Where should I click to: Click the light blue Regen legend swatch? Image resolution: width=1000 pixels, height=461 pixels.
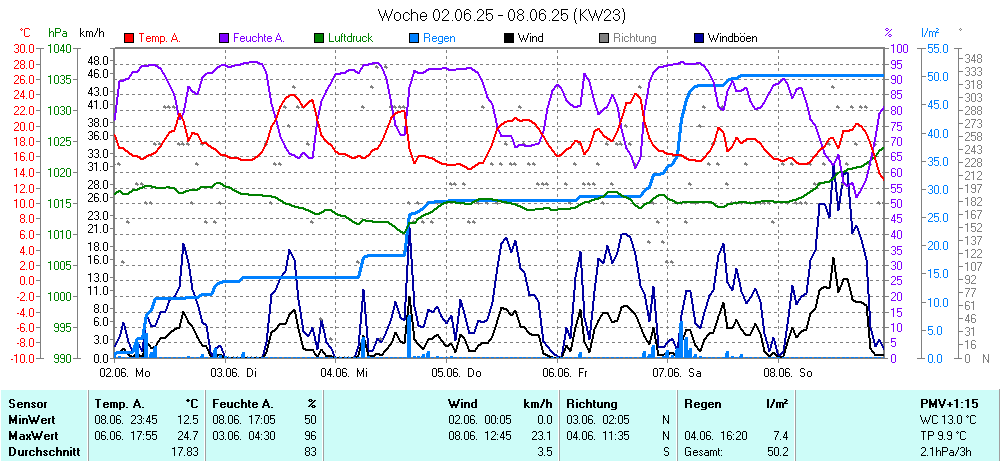415,38
